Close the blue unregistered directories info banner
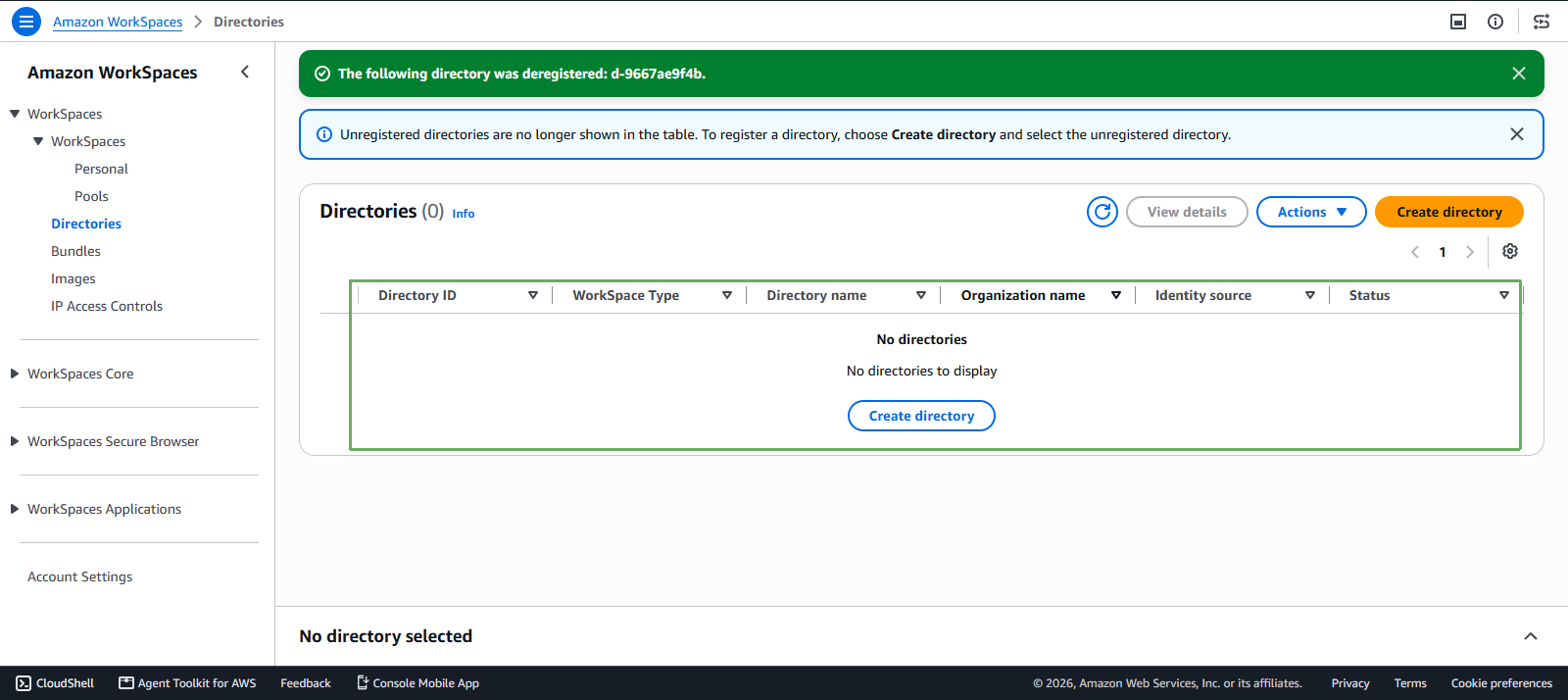1568x700 pixels. [x=1517, y=134]
